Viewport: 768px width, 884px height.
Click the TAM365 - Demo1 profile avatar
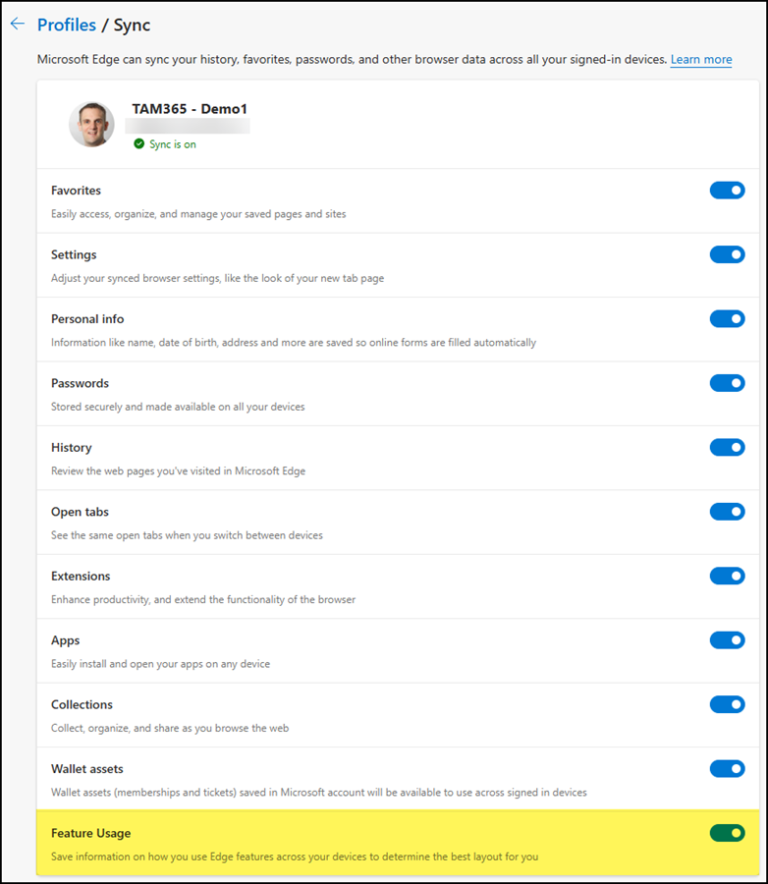click(91, 125)
